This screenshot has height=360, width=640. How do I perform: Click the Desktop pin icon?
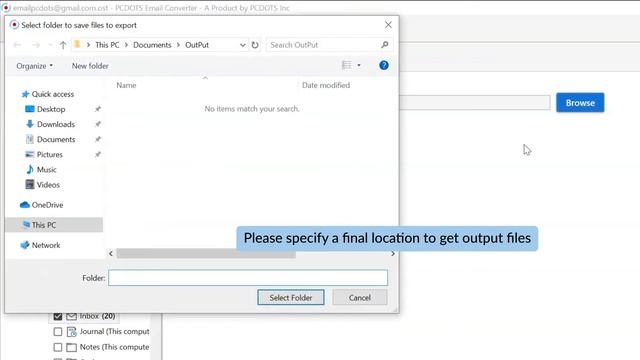point(98,109)
